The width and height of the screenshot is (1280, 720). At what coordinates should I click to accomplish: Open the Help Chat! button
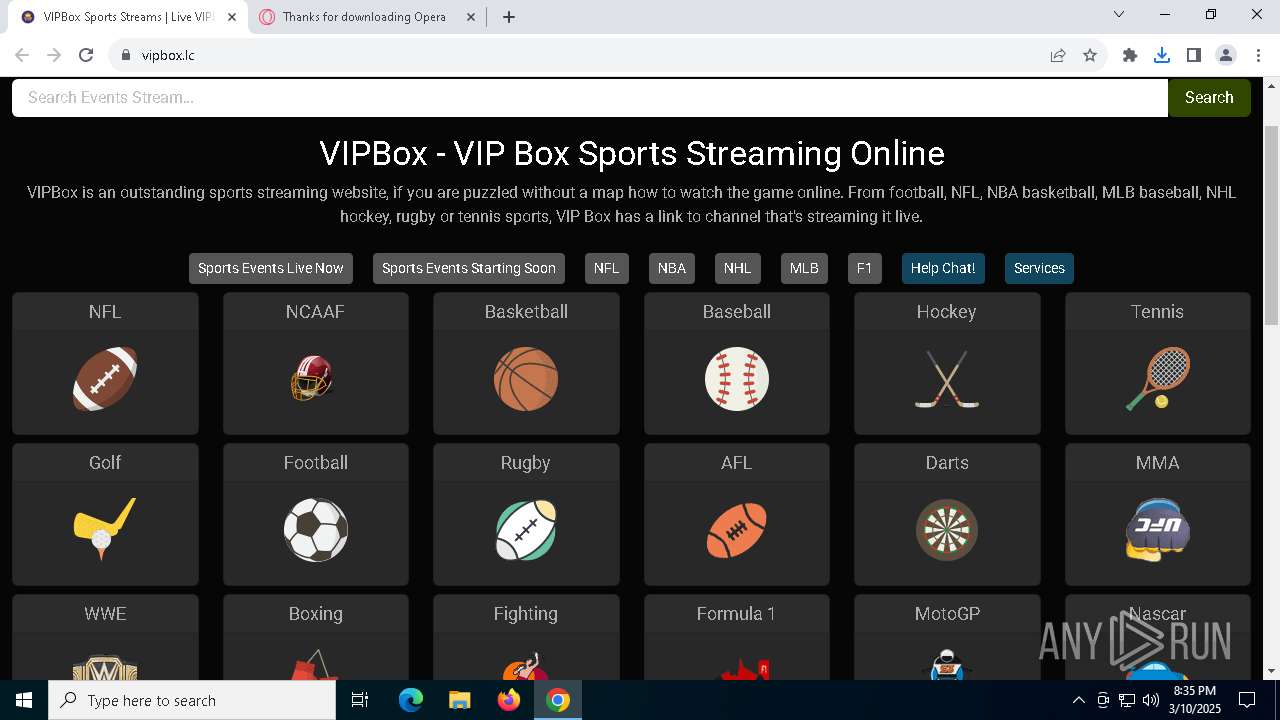(x=943, y=268)
